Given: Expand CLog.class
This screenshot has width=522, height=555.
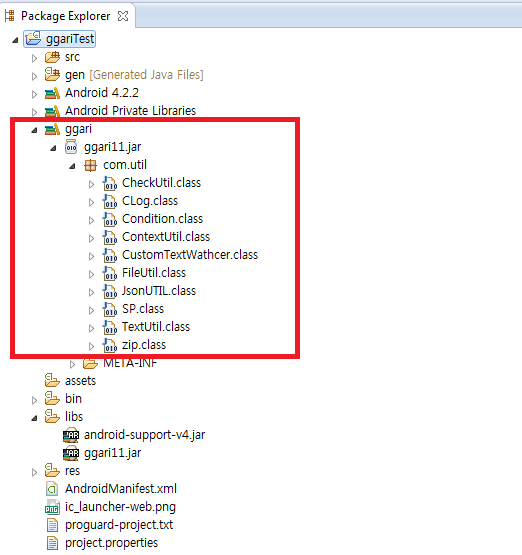Looking at the screenshot, I should 91,202.
